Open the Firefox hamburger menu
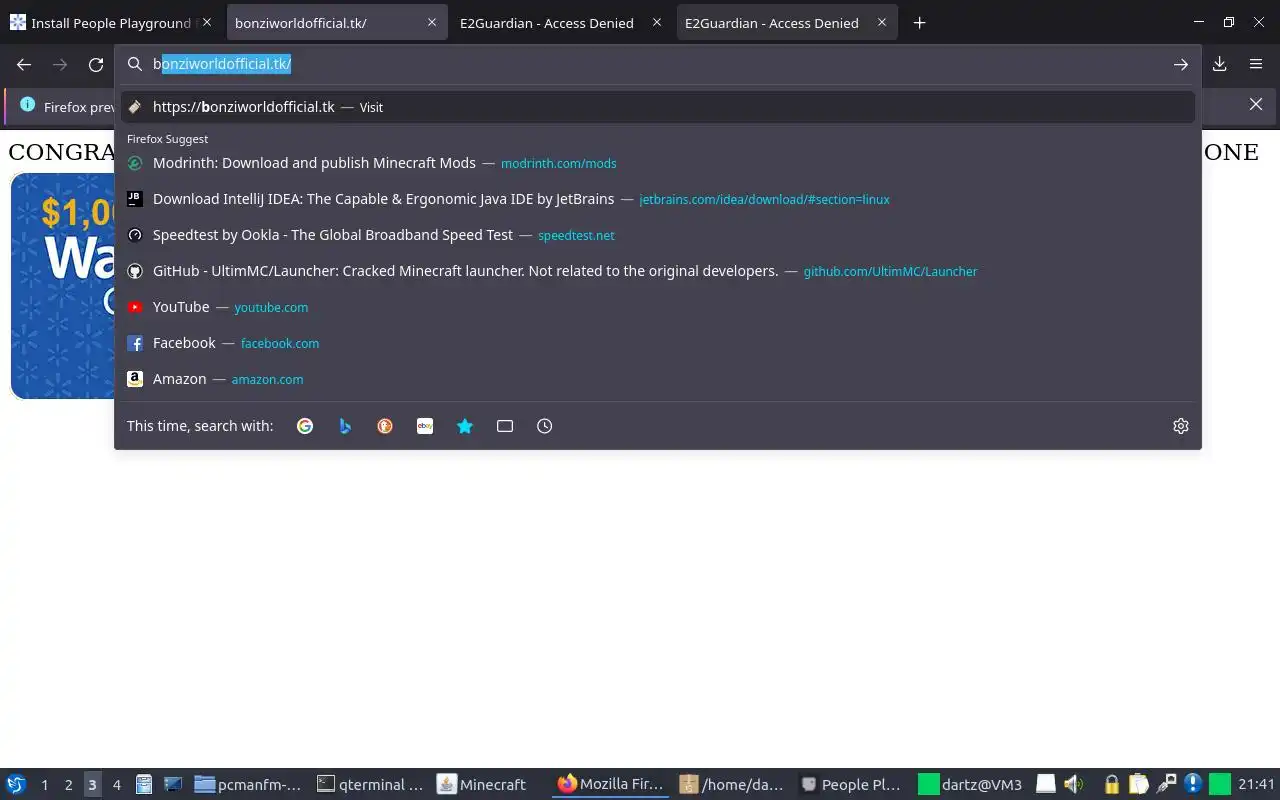The image size is (1280, 800). click(1256, 64)
